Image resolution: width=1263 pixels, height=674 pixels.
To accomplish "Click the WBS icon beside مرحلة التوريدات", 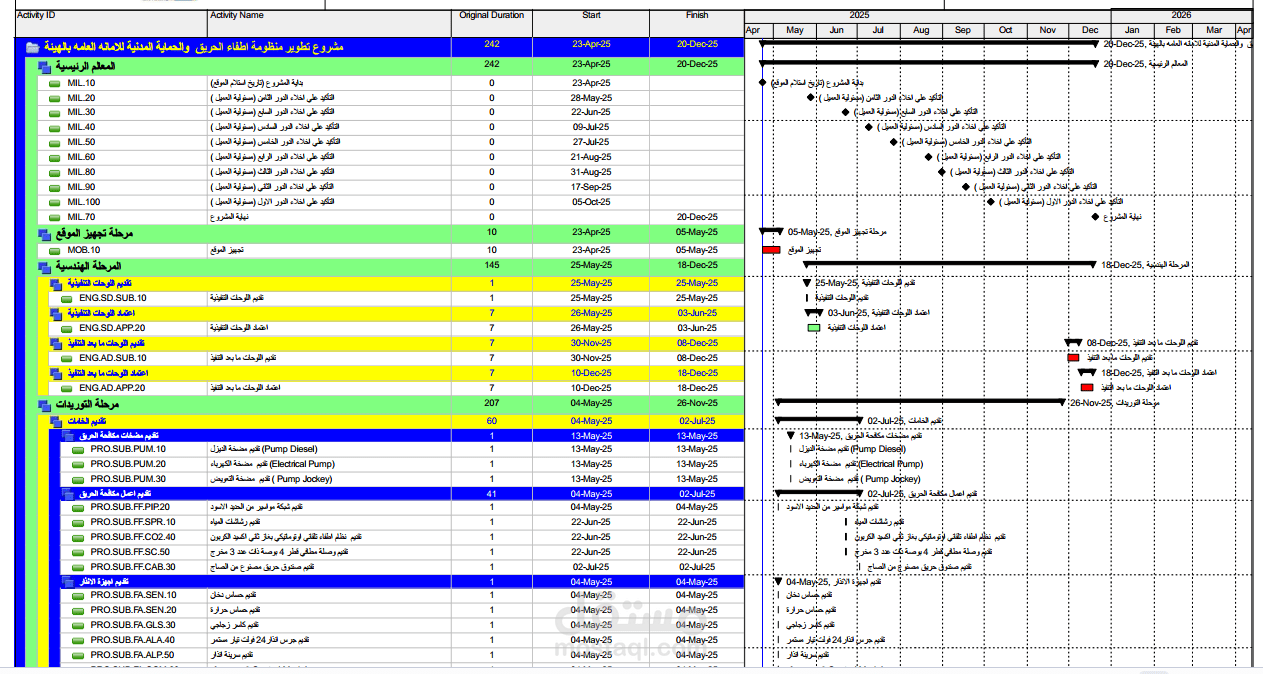I will [44, 405].
